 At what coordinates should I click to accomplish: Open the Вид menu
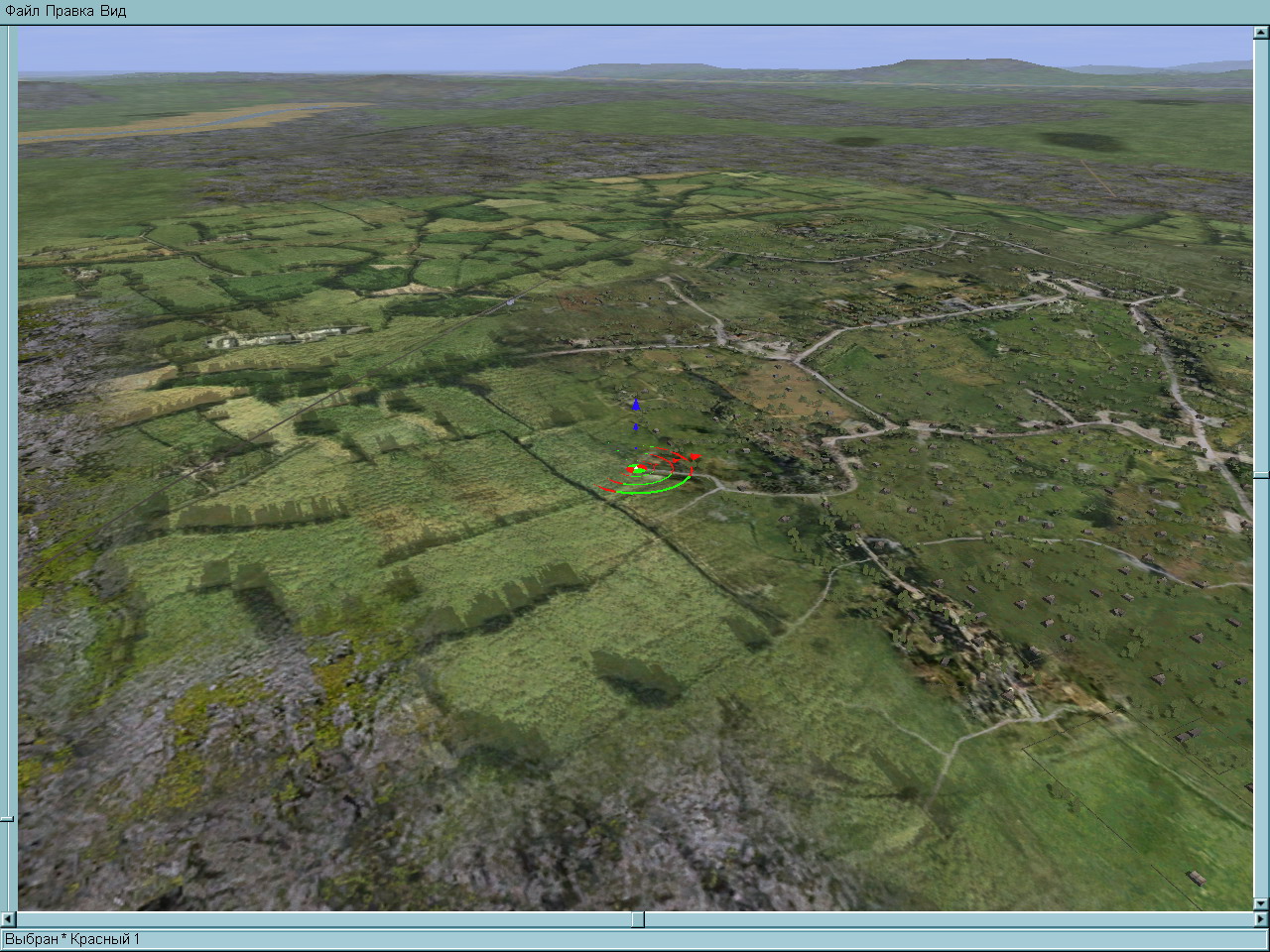pos(113,11)
